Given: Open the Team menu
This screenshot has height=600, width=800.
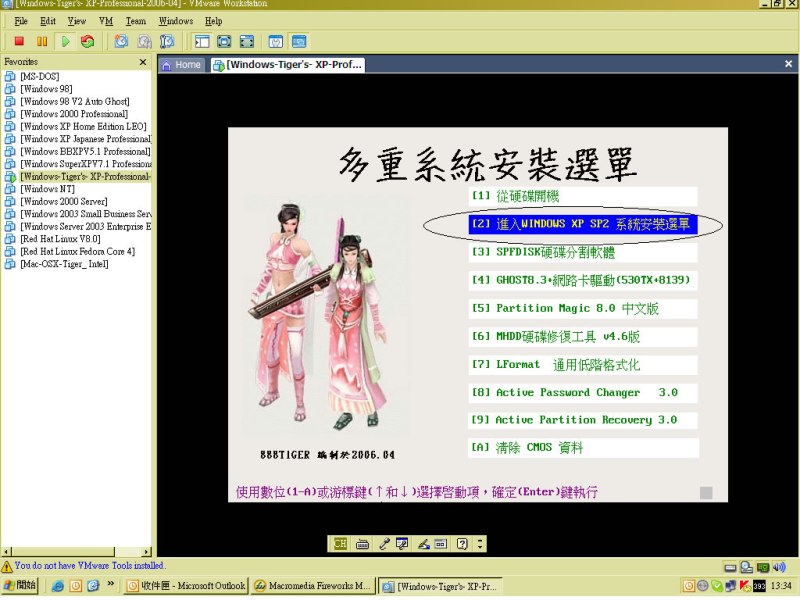Looking at the screenshot, I should tap(136, 21).
